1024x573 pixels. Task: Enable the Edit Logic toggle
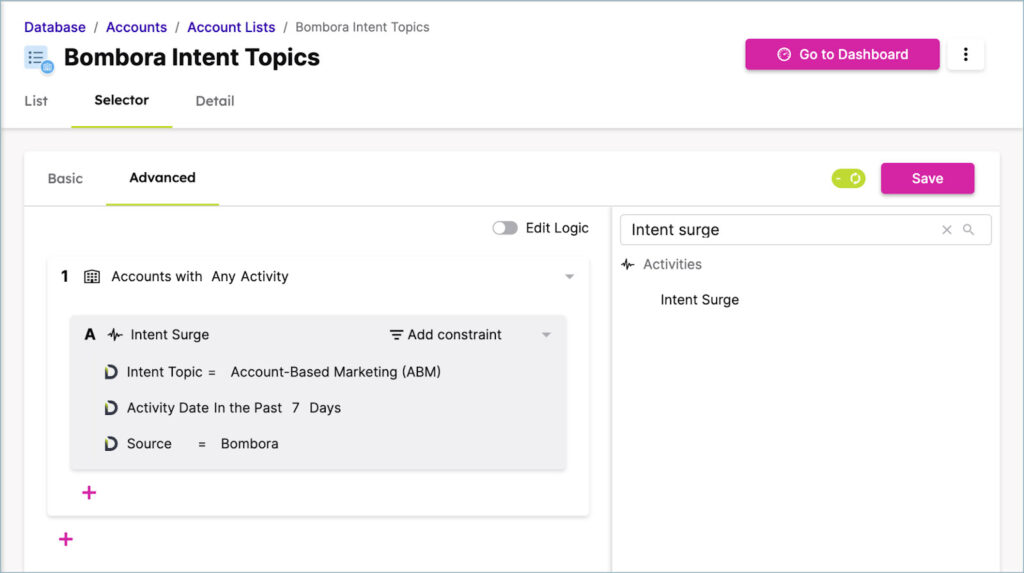click(x=505, y=228)
